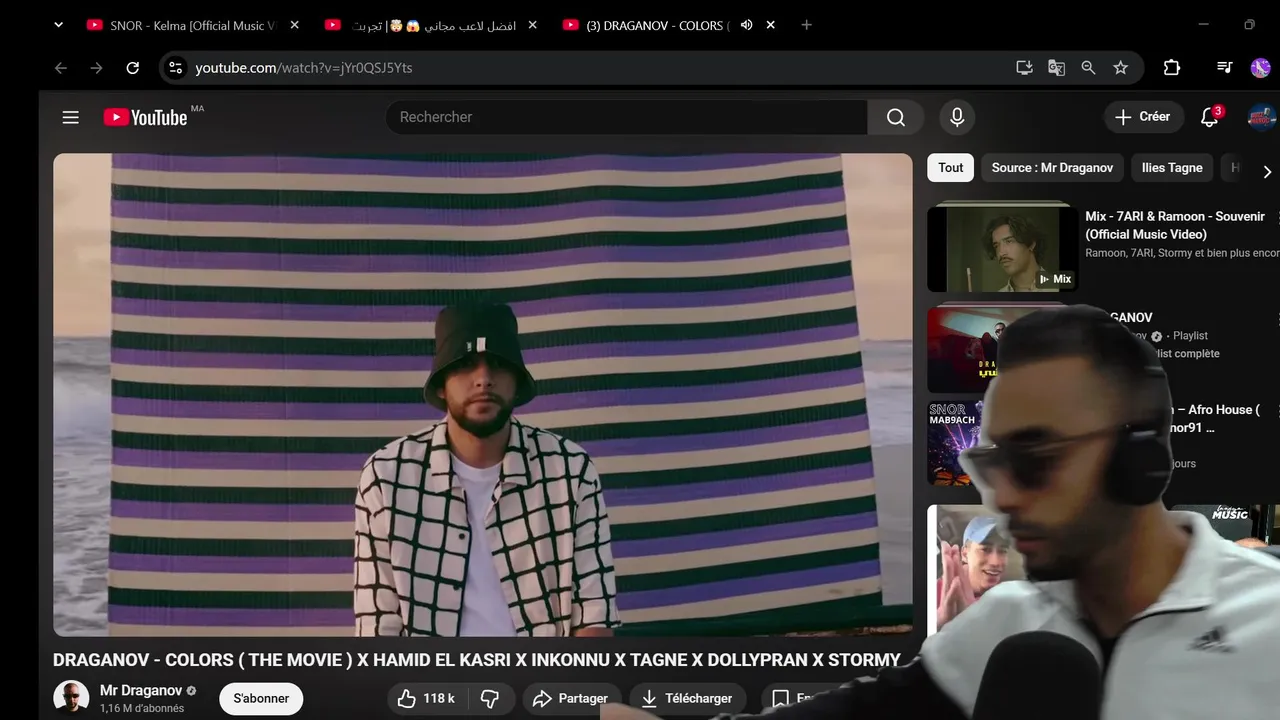Subscribe with S'abonner button
Viewport: 1280px width, 720px height.
pos(261,698)
